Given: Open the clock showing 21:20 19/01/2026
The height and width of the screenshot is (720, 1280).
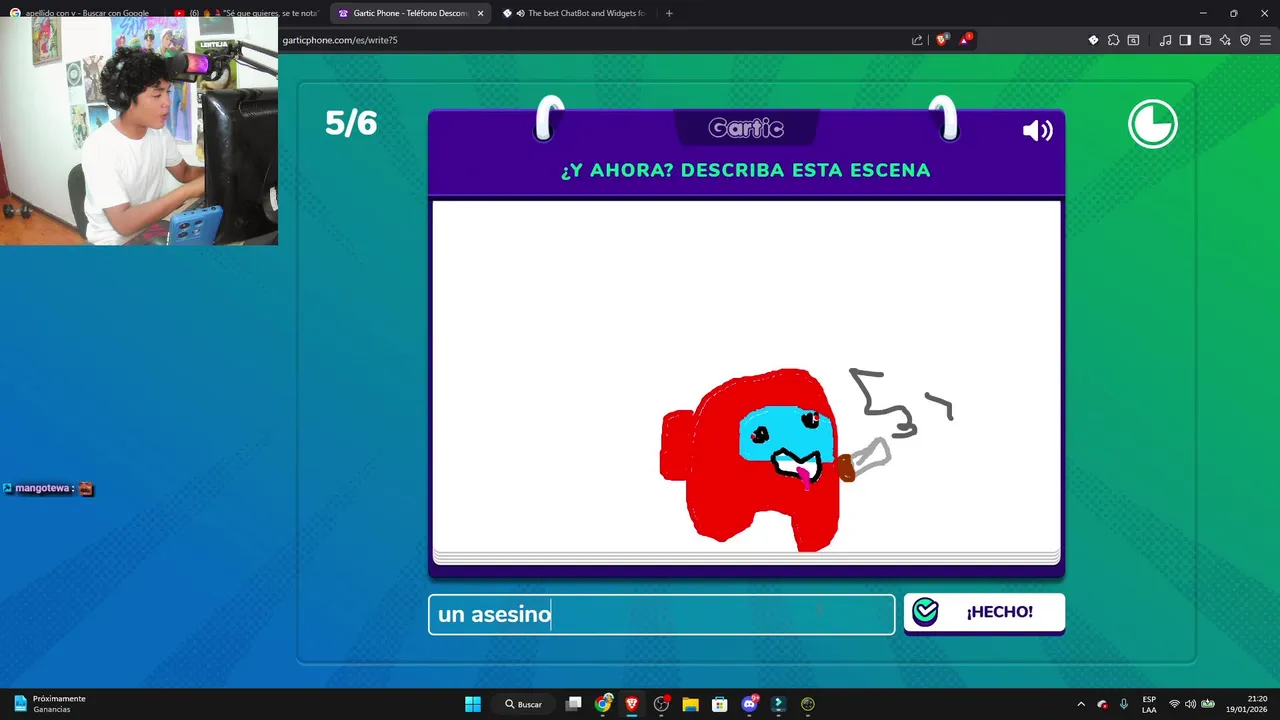Looking at the screenshot, I should 1247,704.
